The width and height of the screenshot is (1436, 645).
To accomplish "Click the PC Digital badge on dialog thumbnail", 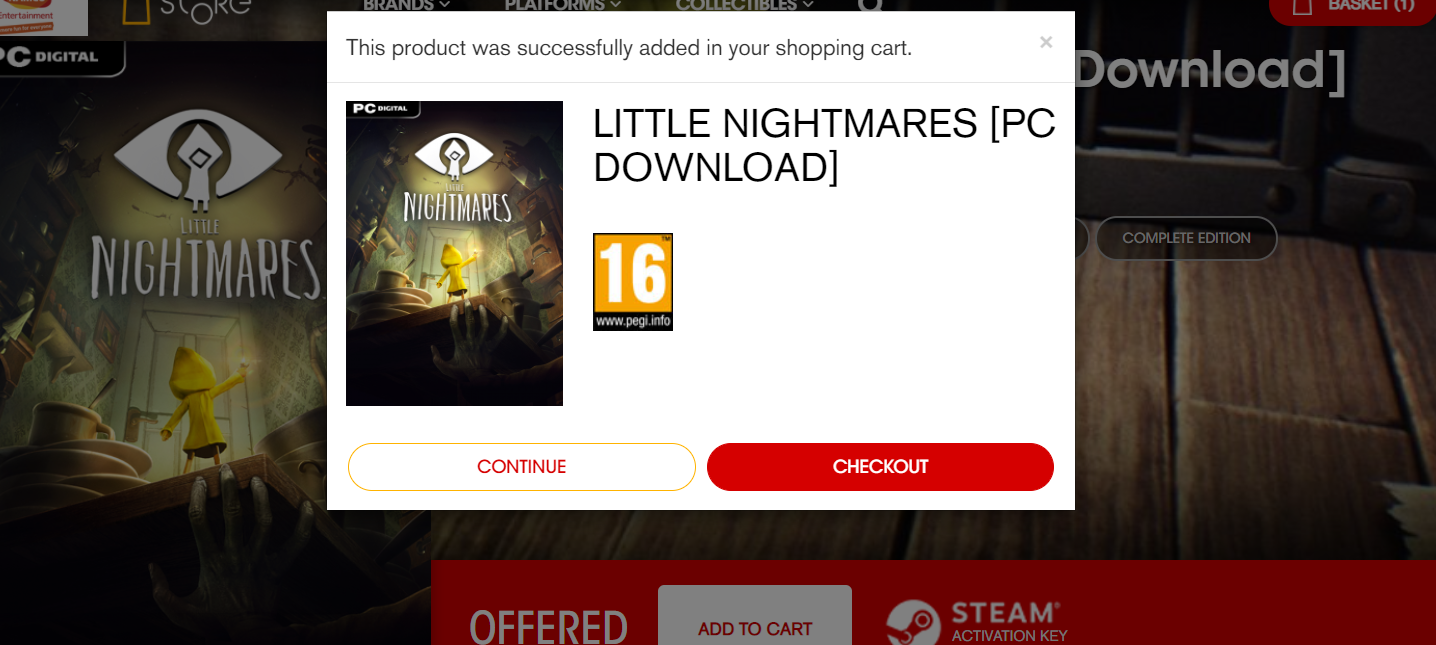I will tap(383, 109).
